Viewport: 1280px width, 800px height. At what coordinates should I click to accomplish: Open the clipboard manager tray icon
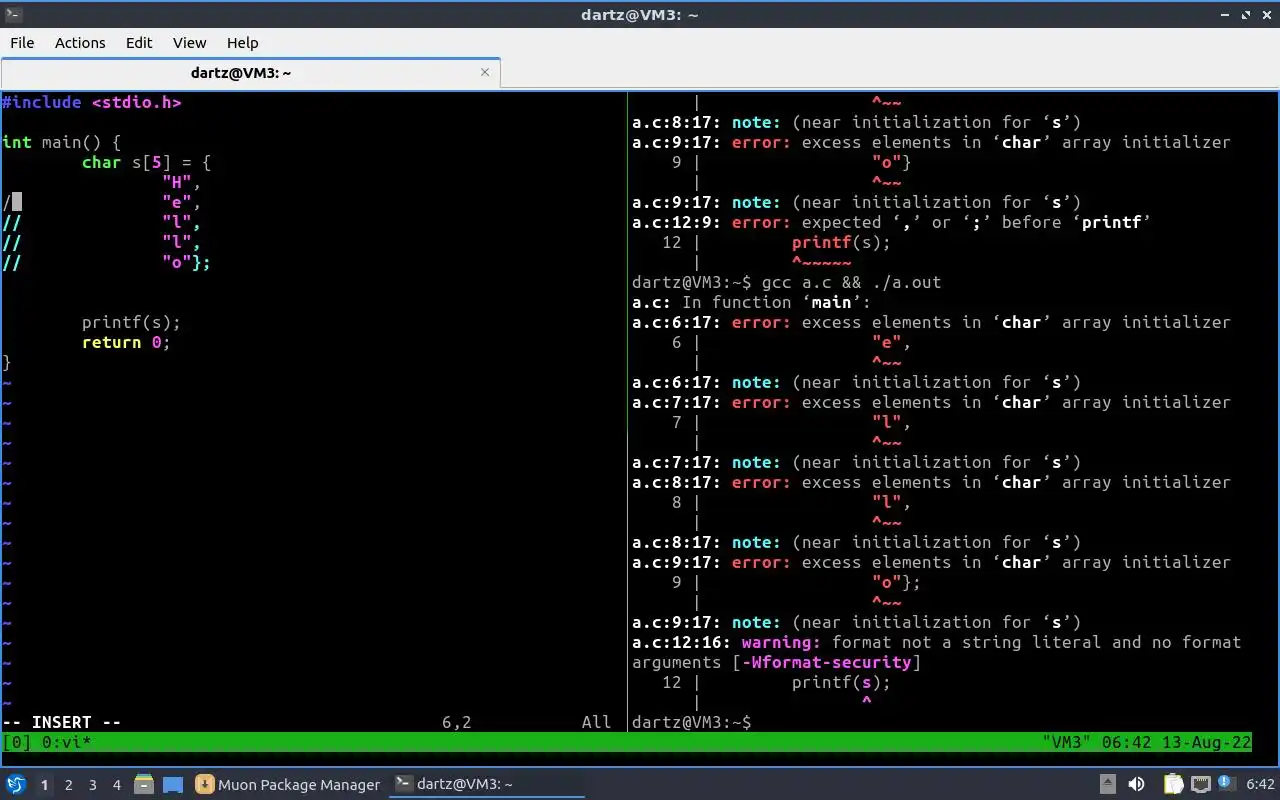[x=1173, y=784]
